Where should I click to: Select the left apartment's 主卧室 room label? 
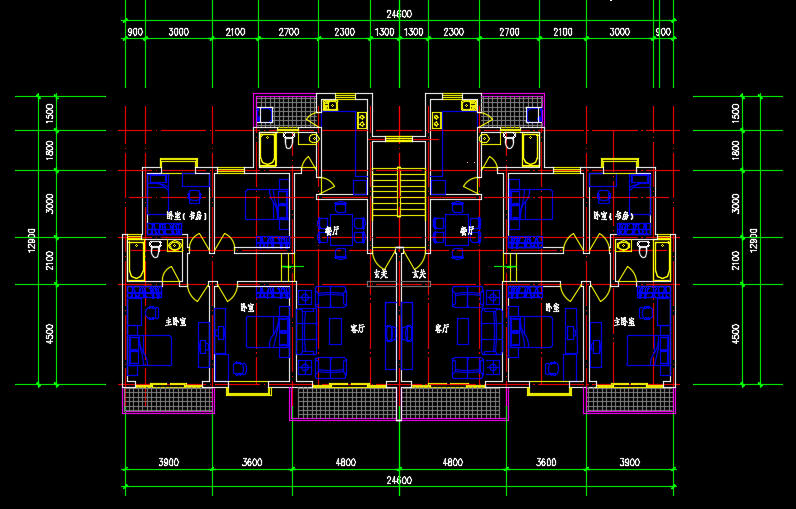[x=175, y=322]
